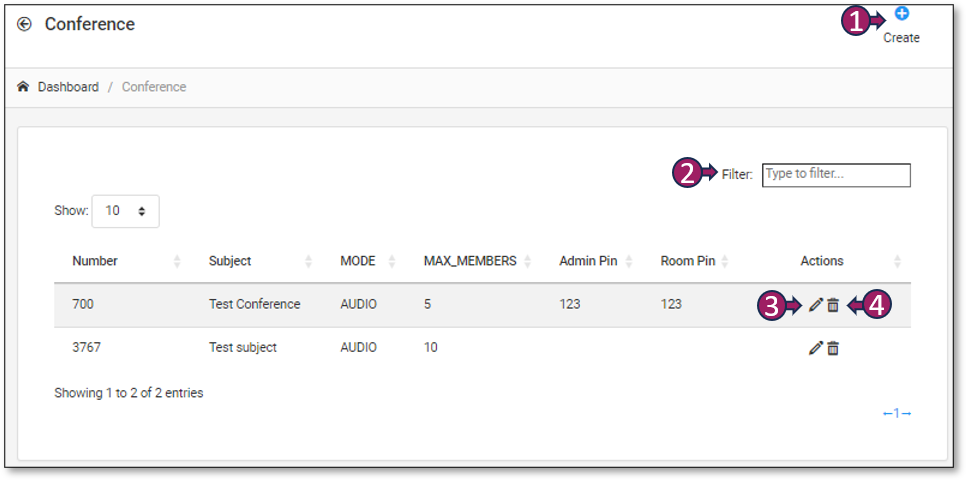
Task: Click in the Filter text field
Action: (836, 175)
